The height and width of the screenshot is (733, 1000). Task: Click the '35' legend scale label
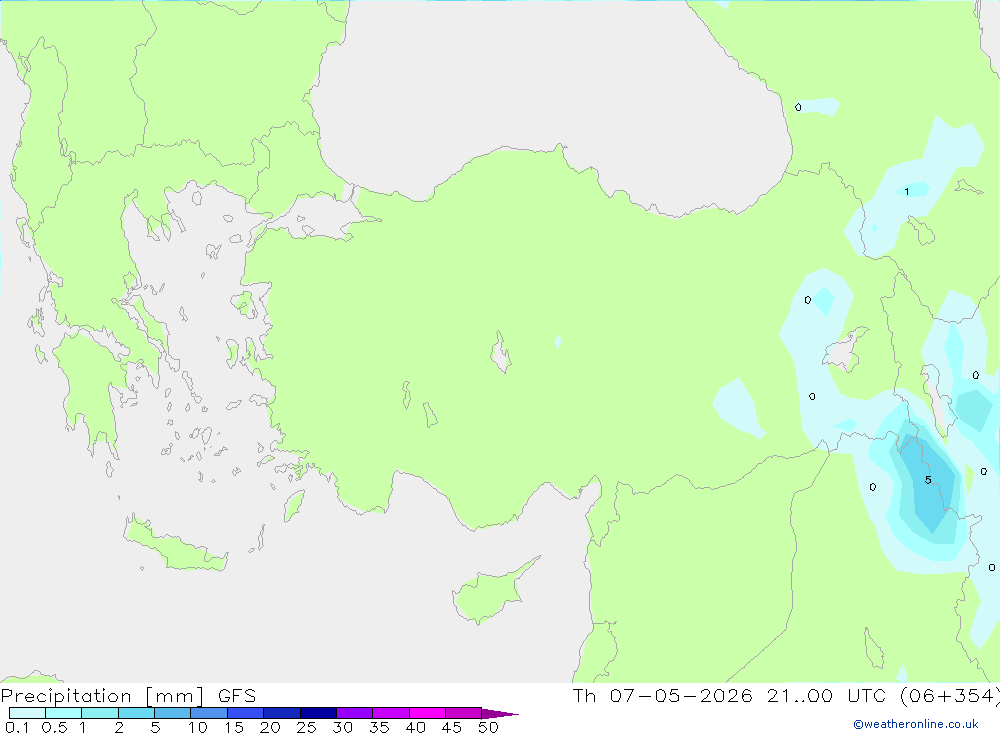379,727
